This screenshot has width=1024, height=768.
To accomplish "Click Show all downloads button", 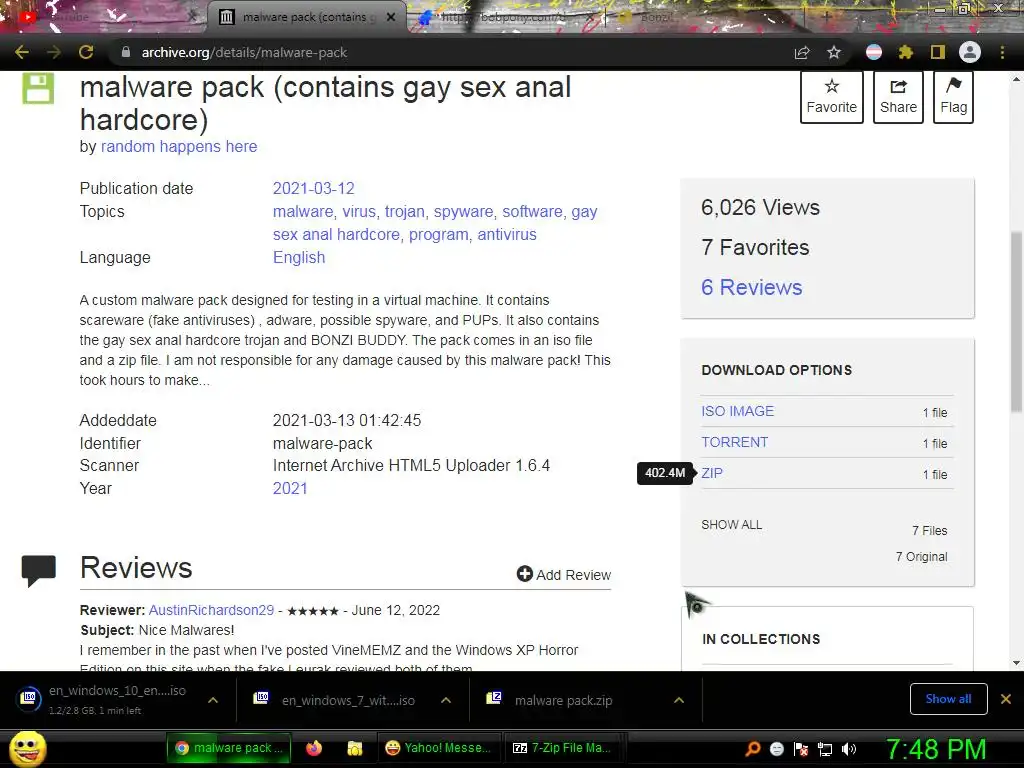I will [x=948, y=699].
